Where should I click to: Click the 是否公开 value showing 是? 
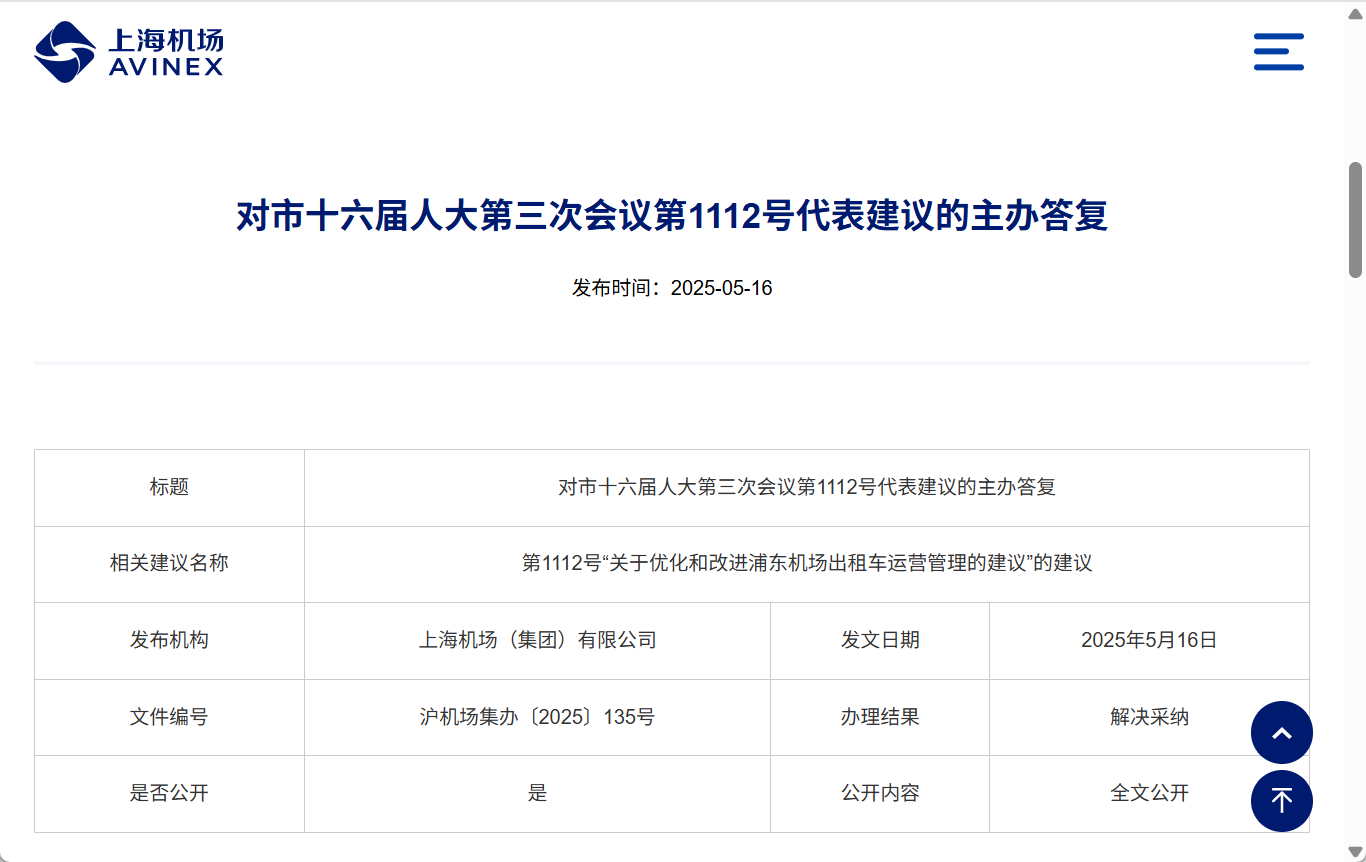coord(537,793)
